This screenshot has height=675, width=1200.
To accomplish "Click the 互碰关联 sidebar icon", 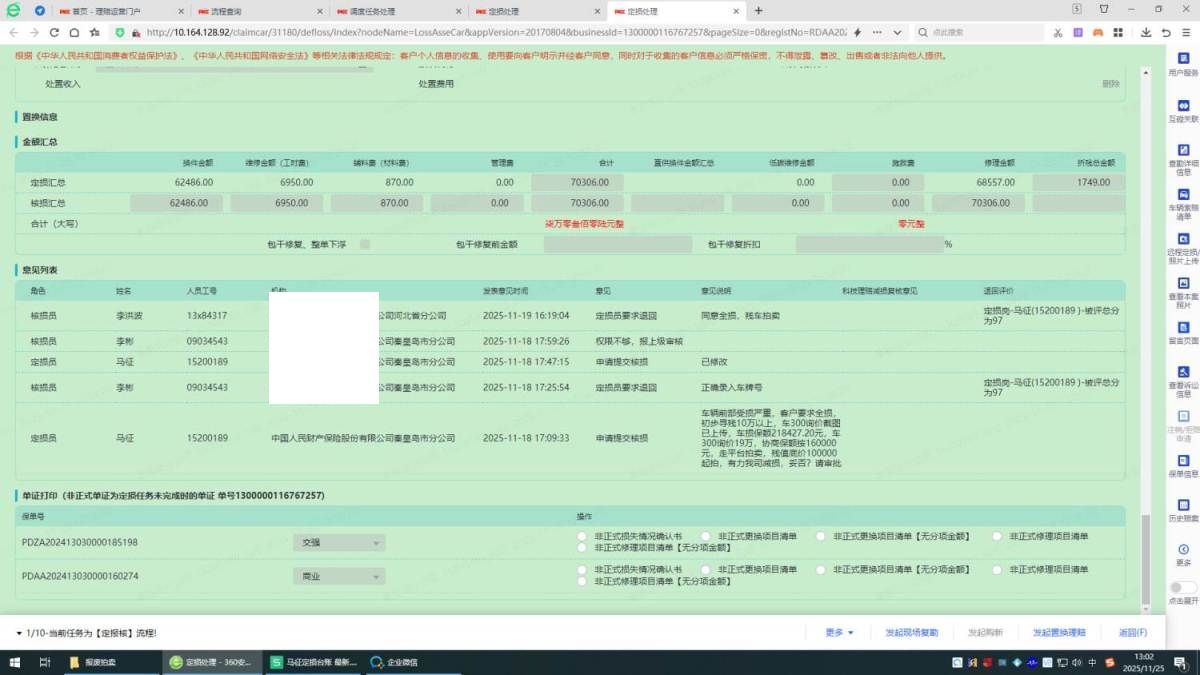I will (x=1183, y=106).
